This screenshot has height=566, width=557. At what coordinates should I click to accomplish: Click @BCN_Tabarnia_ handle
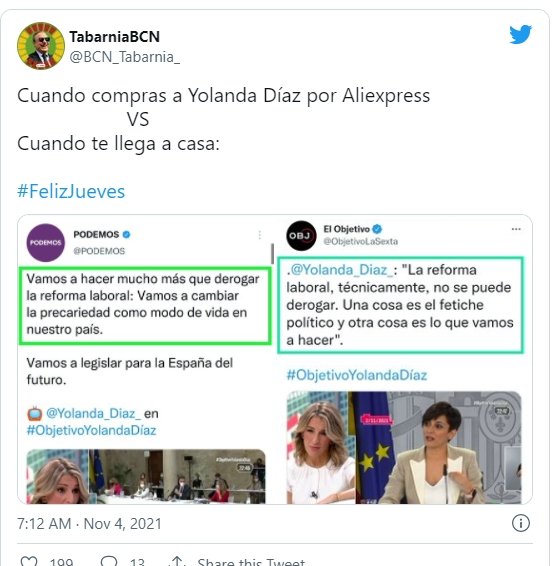click(125, 57)
